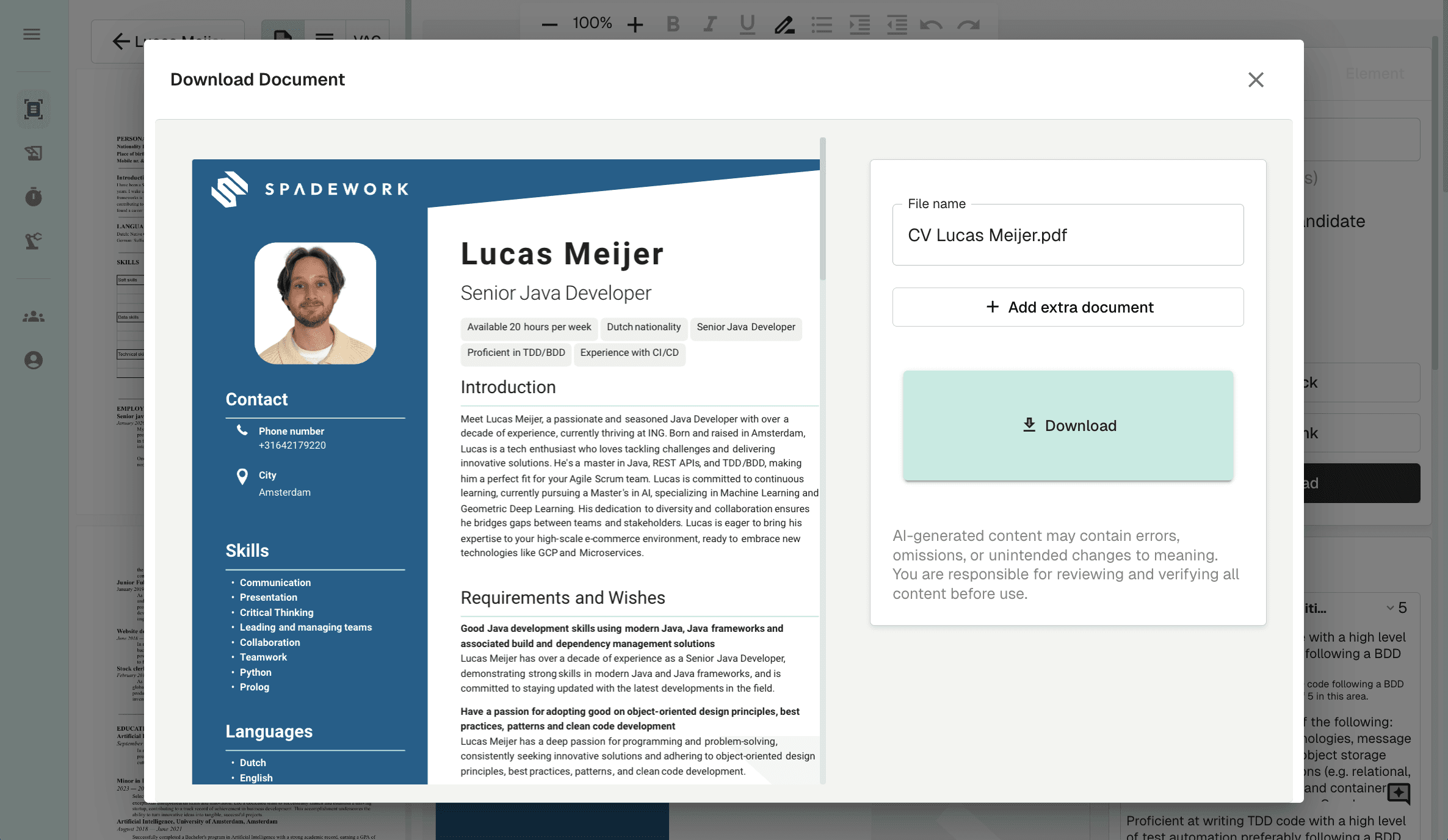This screenshot has height=840, width=1448.
Task: Click the Download button
Action: pos(1068,425)
